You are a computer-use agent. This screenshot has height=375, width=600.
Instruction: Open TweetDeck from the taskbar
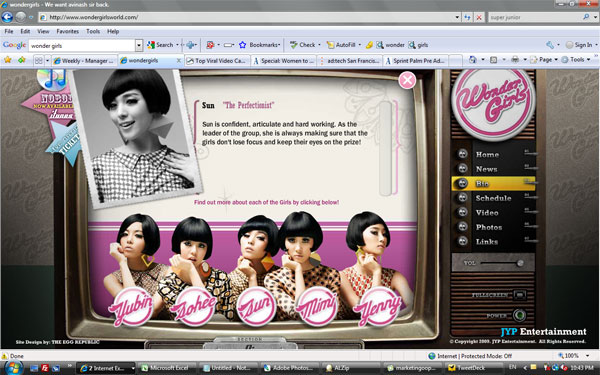pyautogui.click(x=470, y=368)
